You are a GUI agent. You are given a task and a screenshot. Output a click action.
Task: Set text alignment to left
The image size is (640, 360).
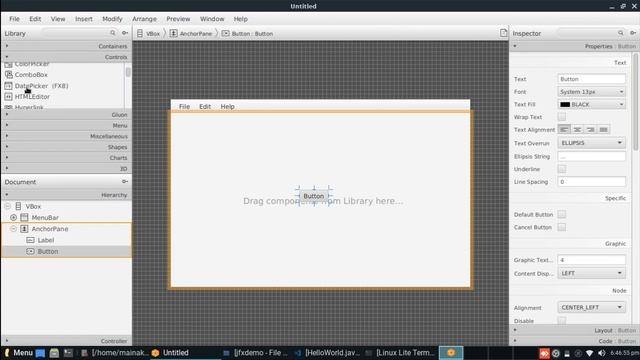point(564,129)
